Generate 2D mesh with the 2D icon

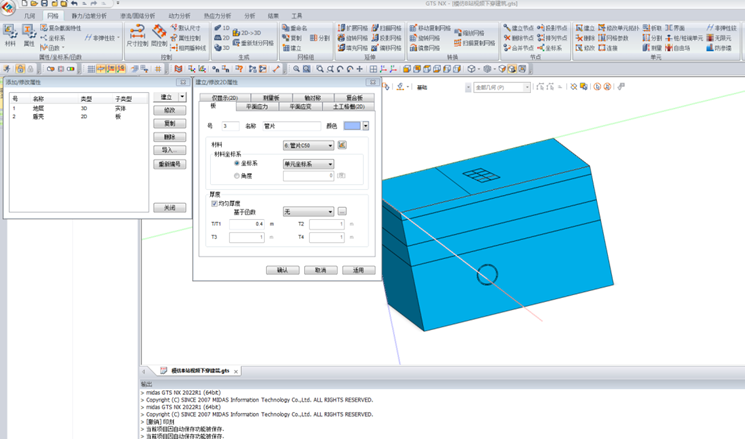(x=222, y=38)
